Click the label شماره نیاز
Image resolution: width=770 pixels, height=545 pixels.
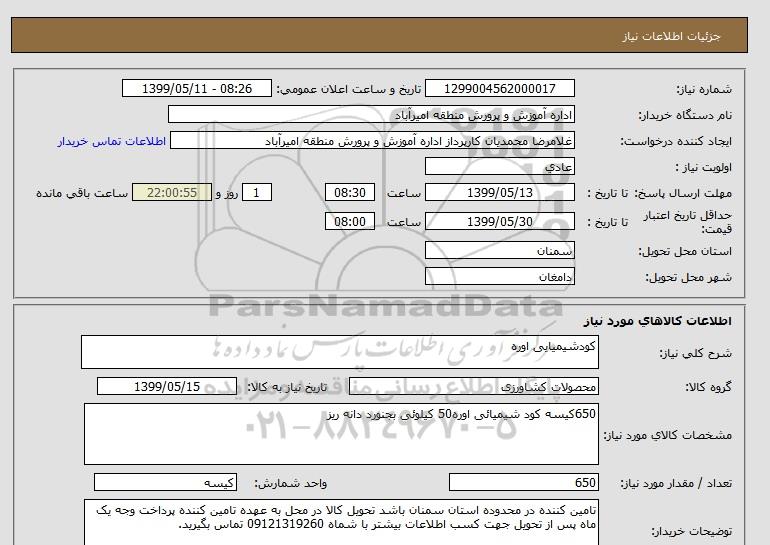[x=704, y=89]
